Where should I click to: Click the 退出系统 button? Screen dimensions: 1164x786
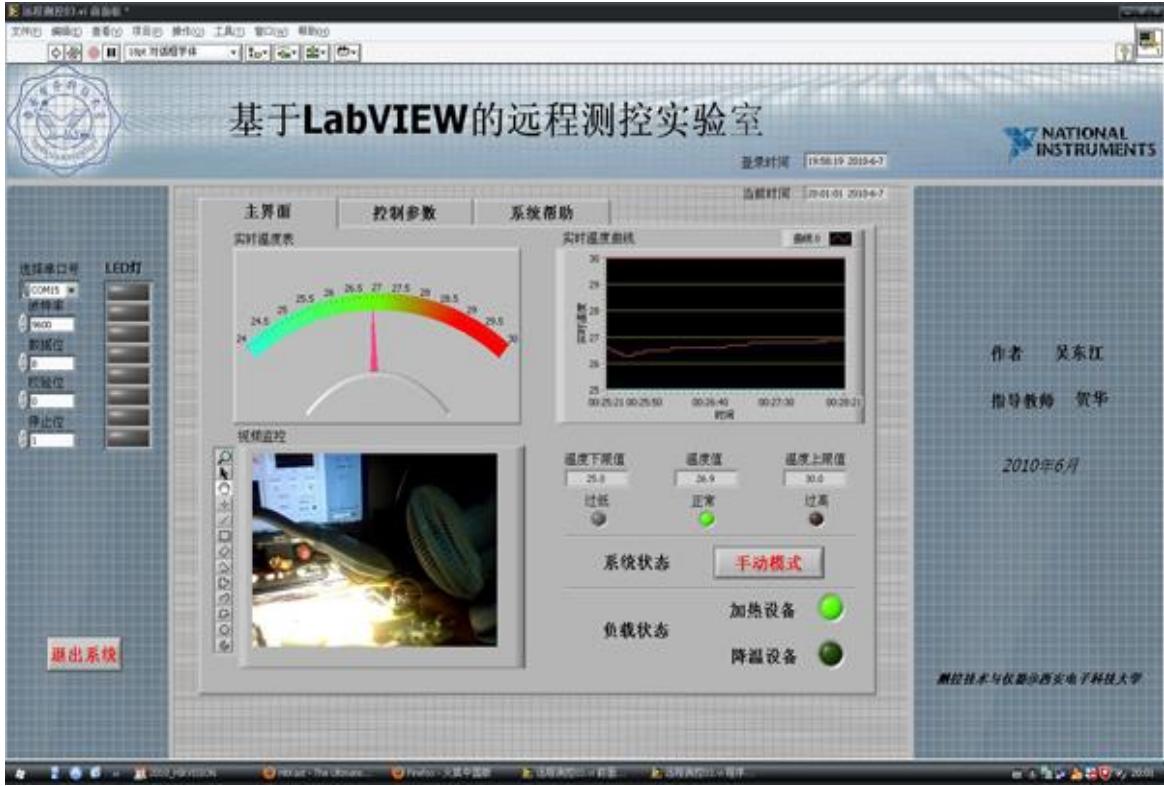click(84, 655)
